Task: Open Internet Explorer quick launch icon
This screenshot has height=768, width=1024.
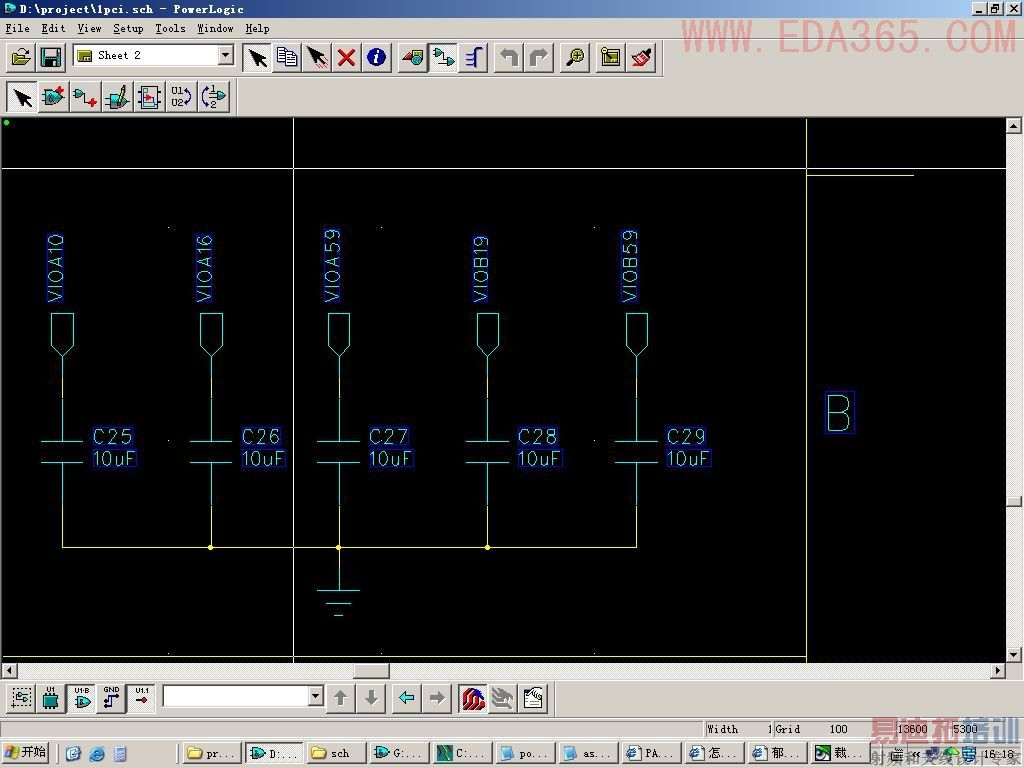Action: [x=97, y=754]
